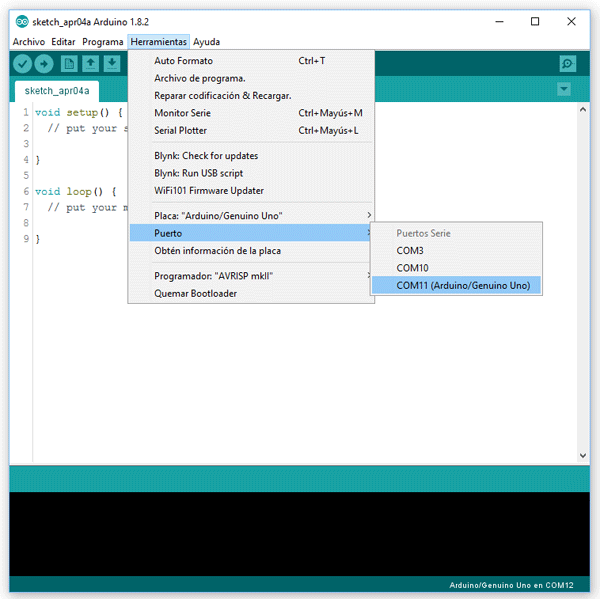The image size is (600, 599).
Task: Click the Verify checkmark button
Action: coord(22,64)
